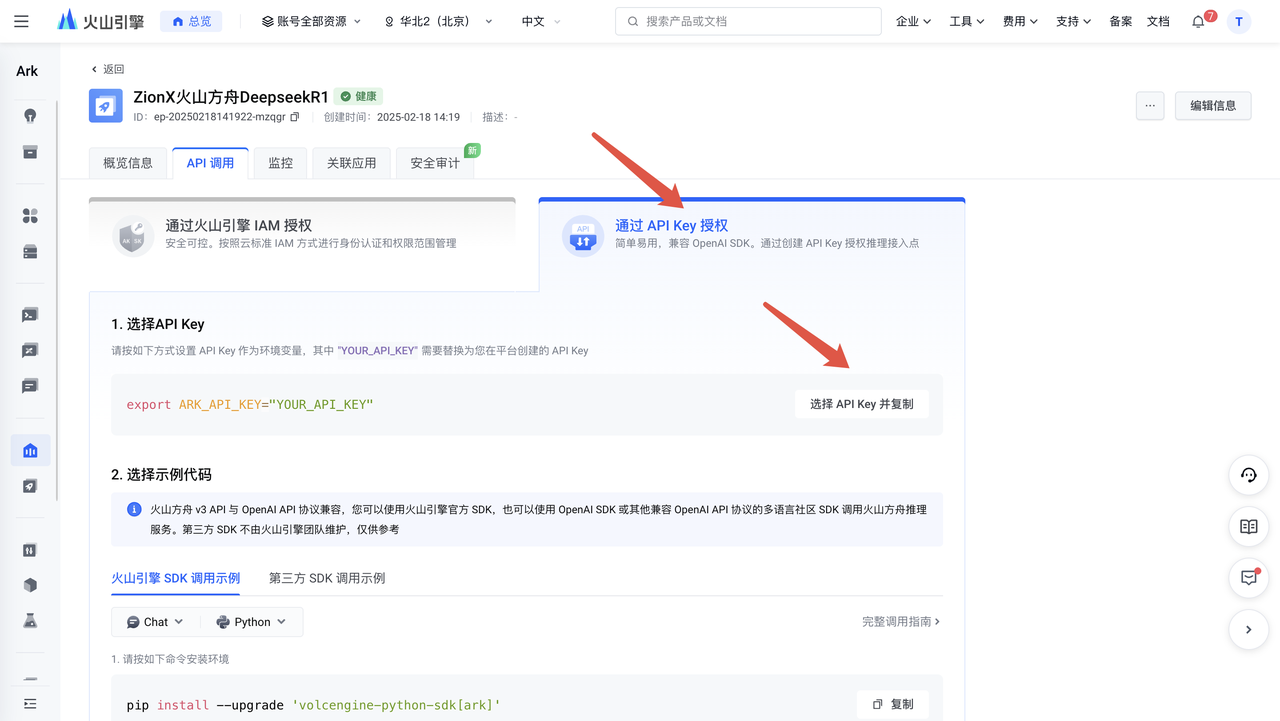Open the four-dot apps sidebar icon
The width and height of the screenshot is (1280, 721).
(x=30, y=216)
